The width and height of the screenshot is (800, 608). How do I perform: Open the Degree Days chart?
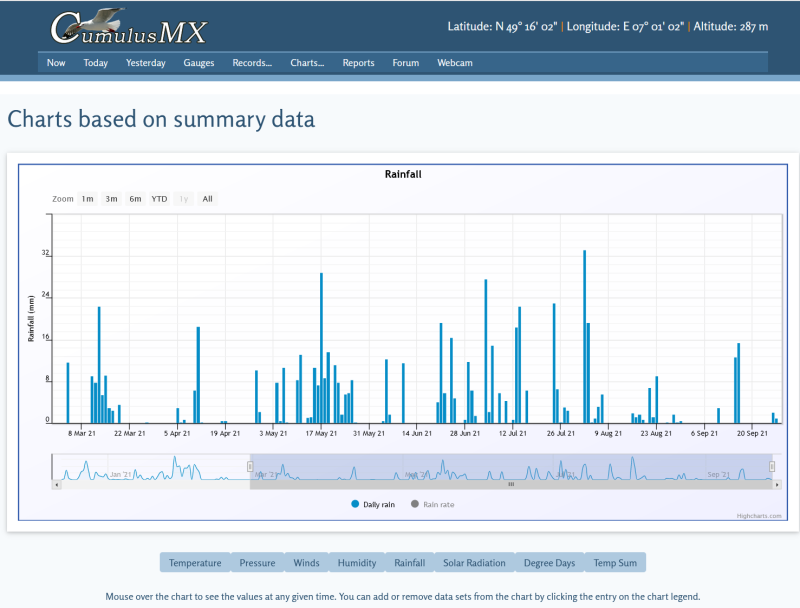pos(549,562)
